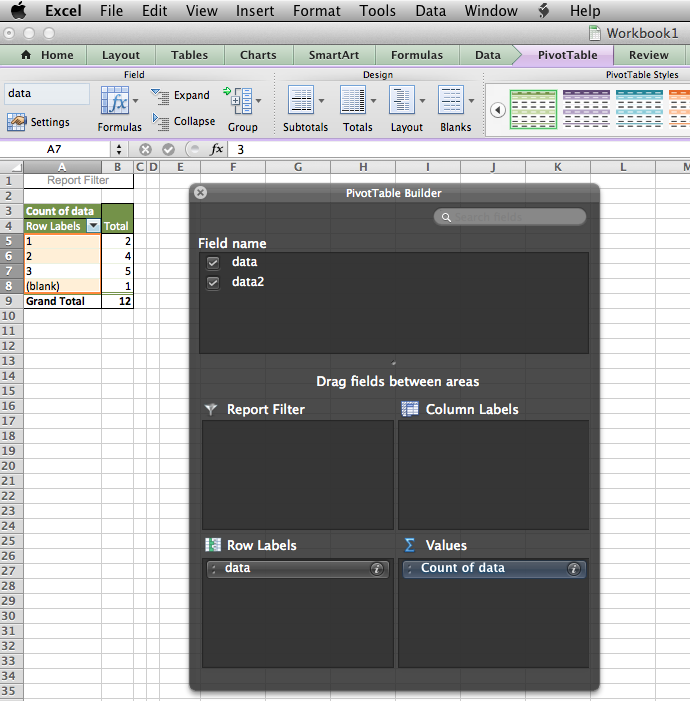
Task: Close the PivotTable Builder panel
Action: [x=200, y=193]
